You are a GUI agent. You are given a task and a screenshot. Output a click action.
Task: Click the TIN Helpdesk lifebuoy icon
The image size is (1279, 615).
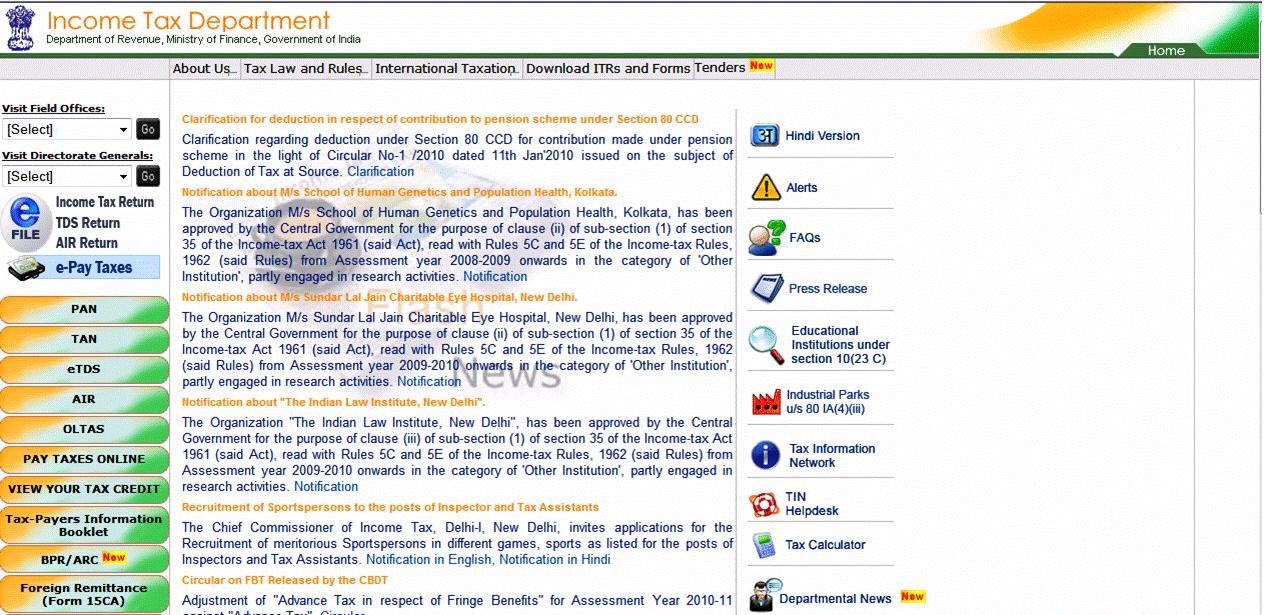click(x=764, y=504)
